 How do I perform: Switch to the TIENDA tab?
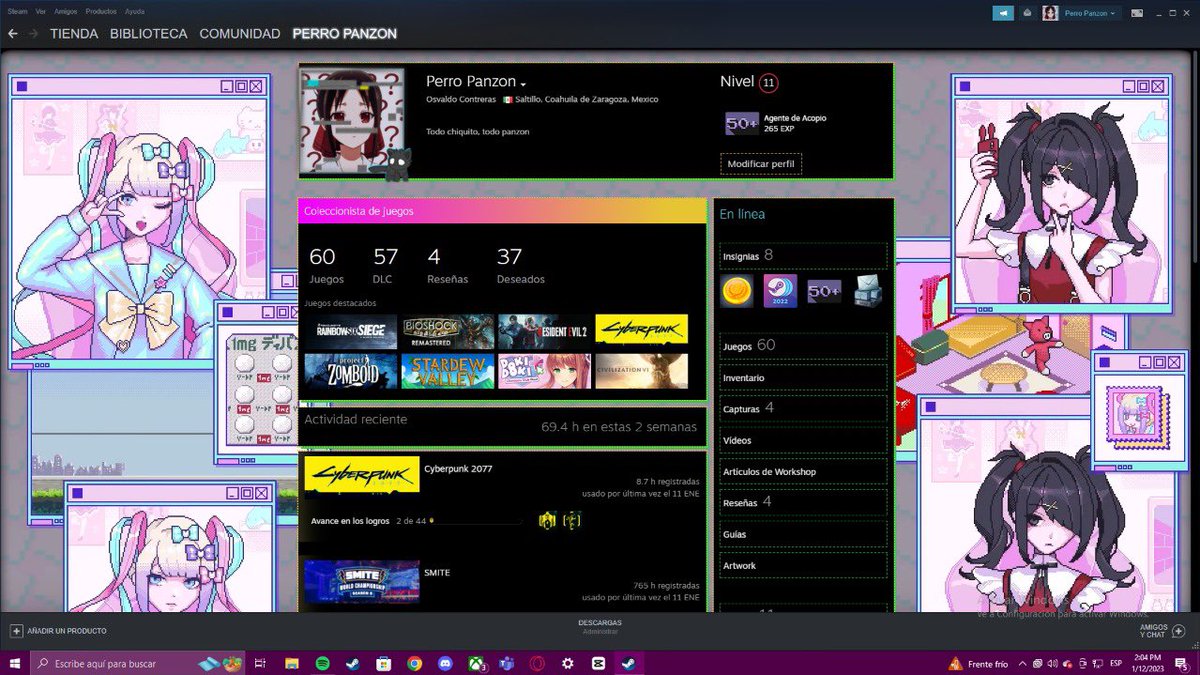[74, 34]
